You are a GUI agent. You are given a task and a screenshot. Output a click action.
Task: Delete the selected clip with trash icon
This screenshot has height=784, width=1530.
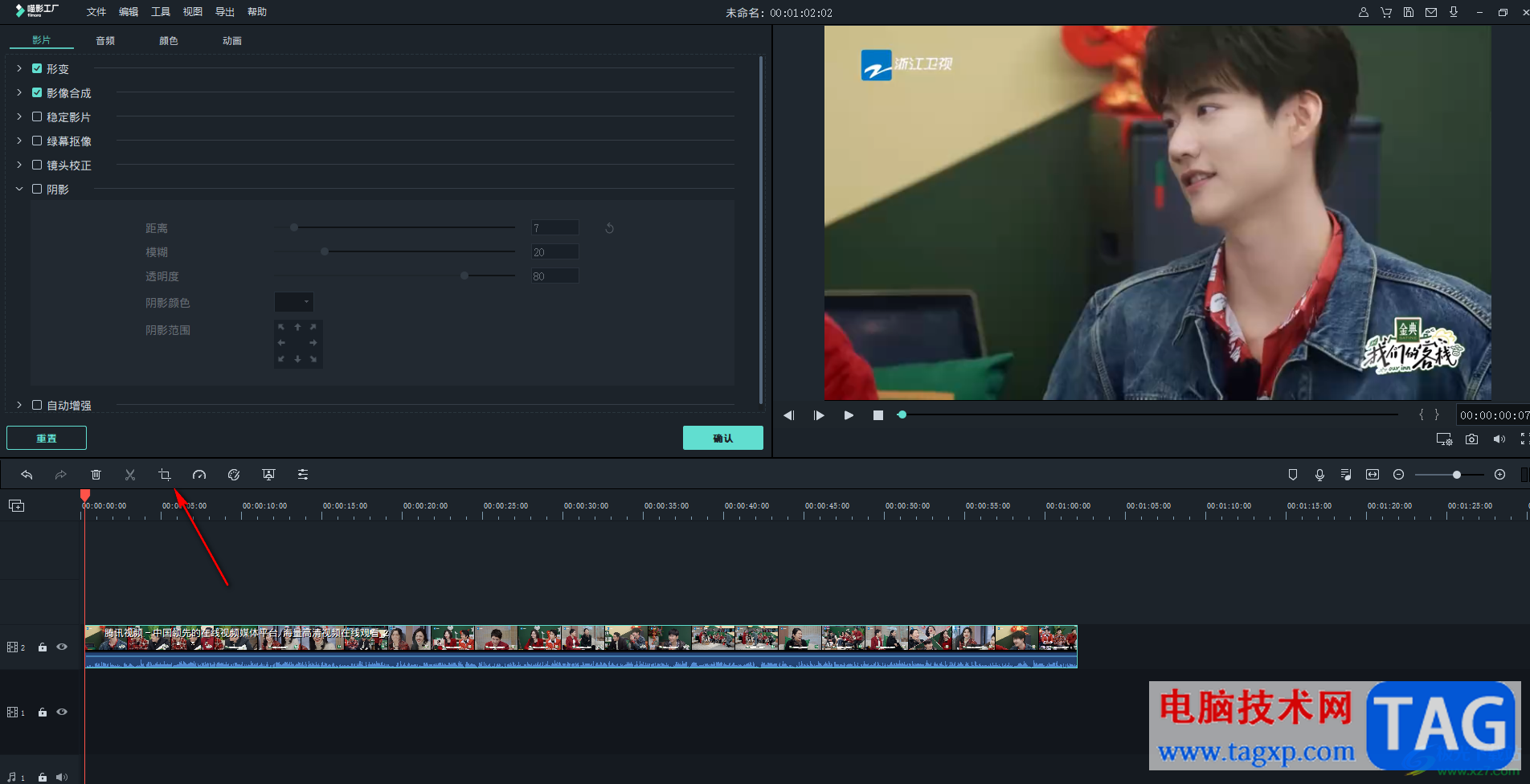click(x=96, y=475)
